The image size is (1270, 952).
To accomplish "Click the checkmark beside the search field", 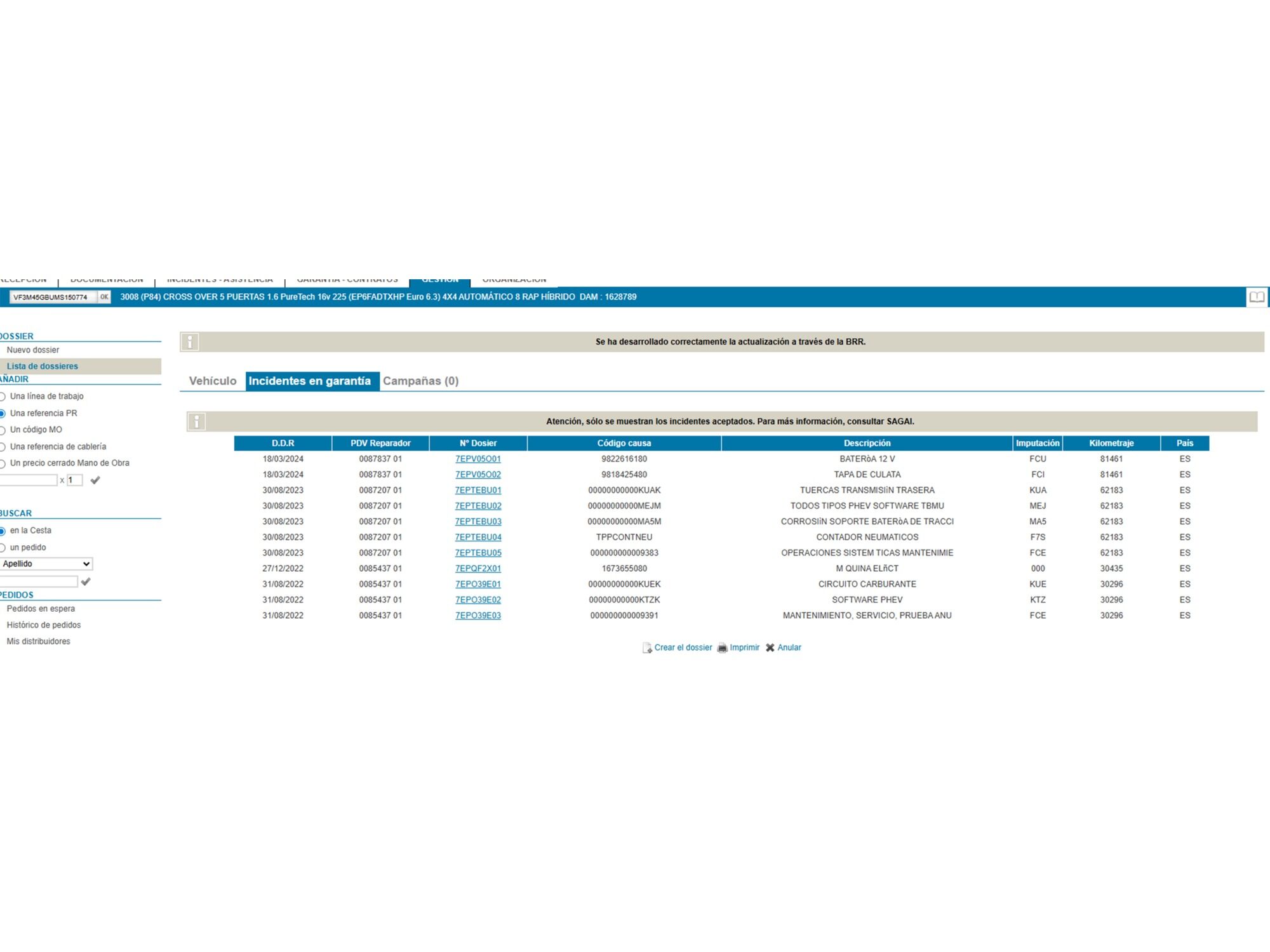I will (x=86, y=581).
